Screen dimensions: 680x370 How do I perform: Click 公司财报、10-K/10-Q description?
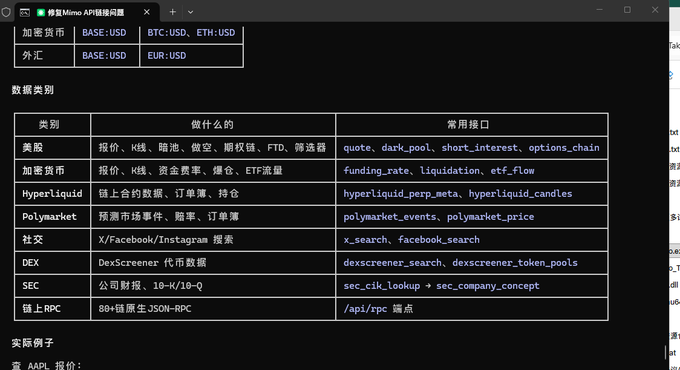click(150, 286)
